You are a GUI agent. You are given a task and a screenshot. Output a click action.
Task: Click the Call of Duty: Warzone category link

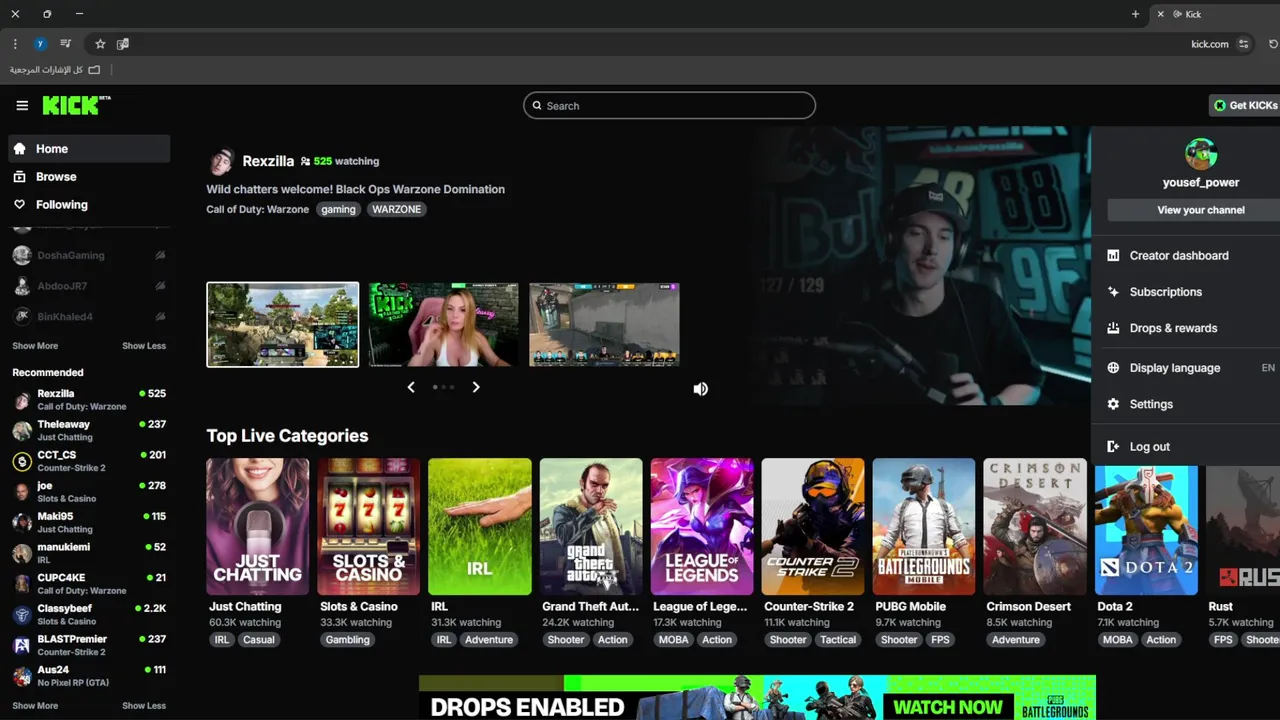(x=257, y=209)
